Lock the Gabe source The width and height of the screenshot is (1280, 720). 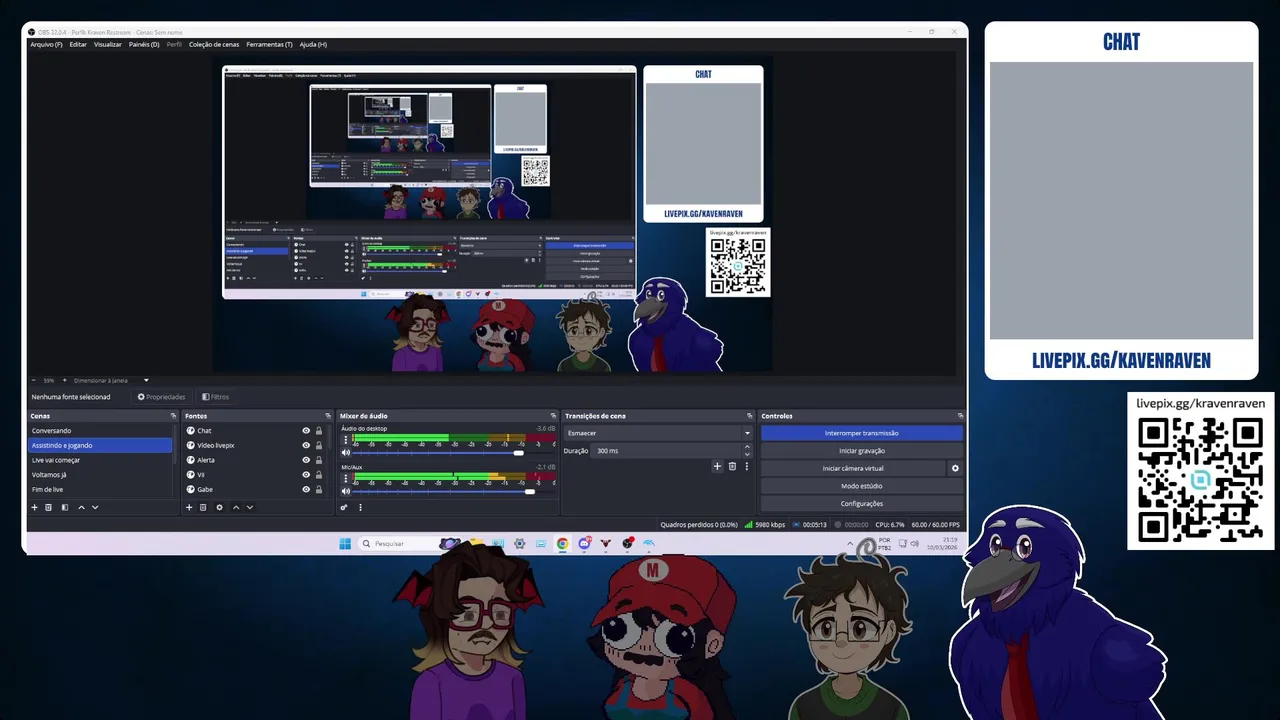pos(319,490)
